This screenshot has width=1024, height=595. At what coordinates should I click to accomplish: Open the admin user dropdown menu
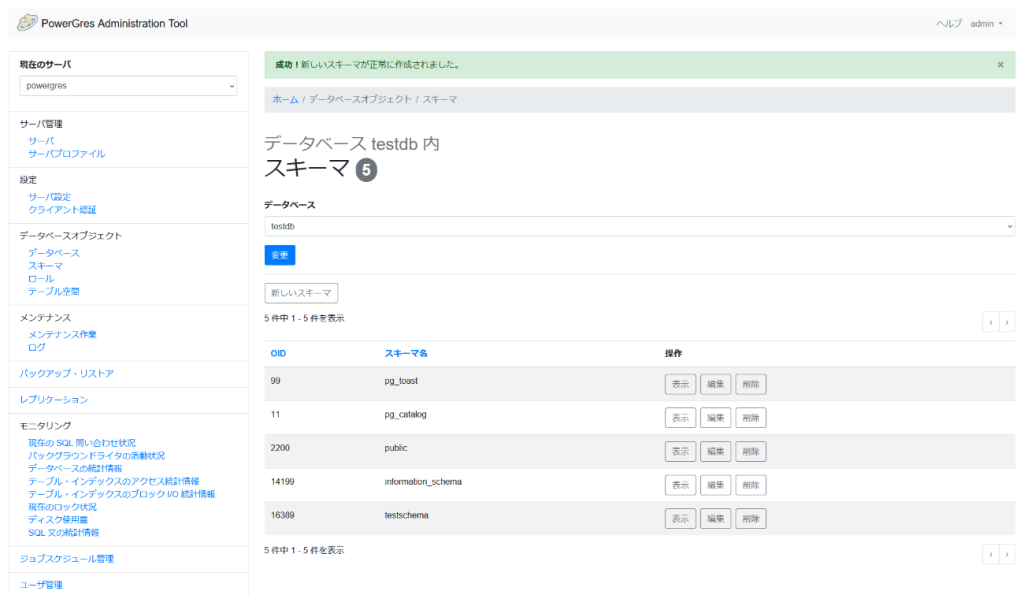(x=986, y=24)
